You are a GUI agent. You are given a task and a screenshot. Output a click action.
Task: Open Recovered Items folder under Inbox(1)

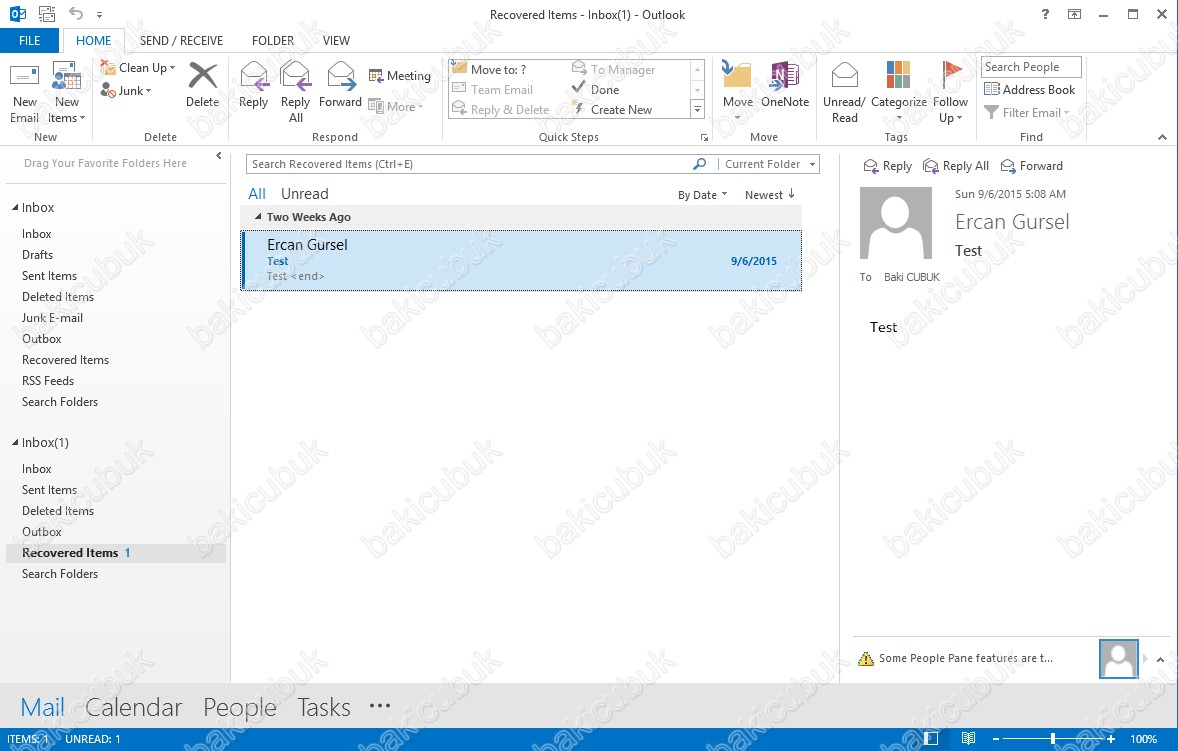pos(116,553)
